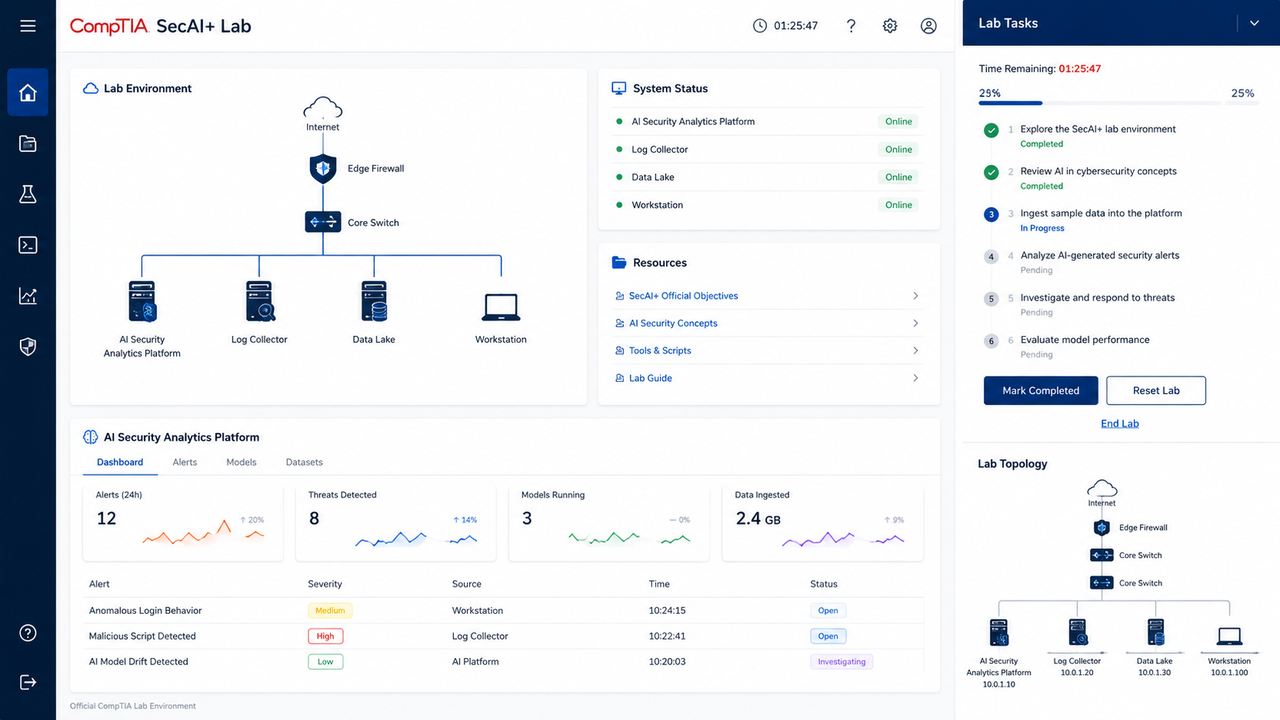Click the High severity badge

pyautogui.click(x=326, y=636)
